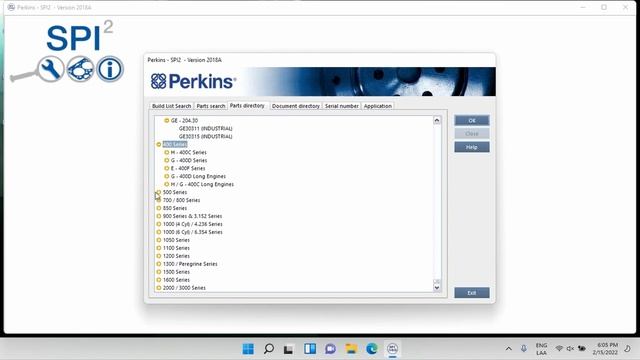Select the 1500 Series row
Image resolution: width=640 pixels, height=360 pixels.
coord(176,272)
